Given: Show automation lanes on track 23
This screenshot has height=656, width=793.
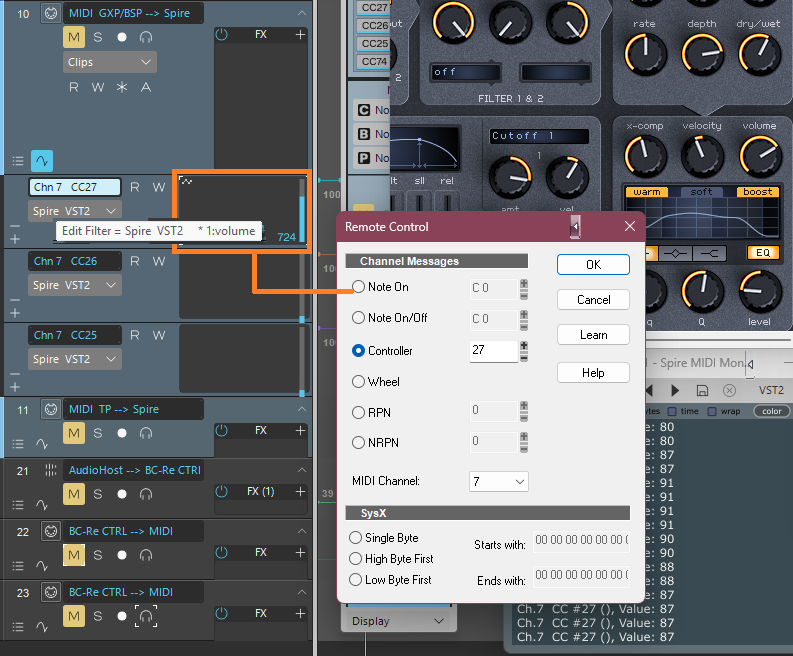Looking at the screenshot, I should pos(42,627).
